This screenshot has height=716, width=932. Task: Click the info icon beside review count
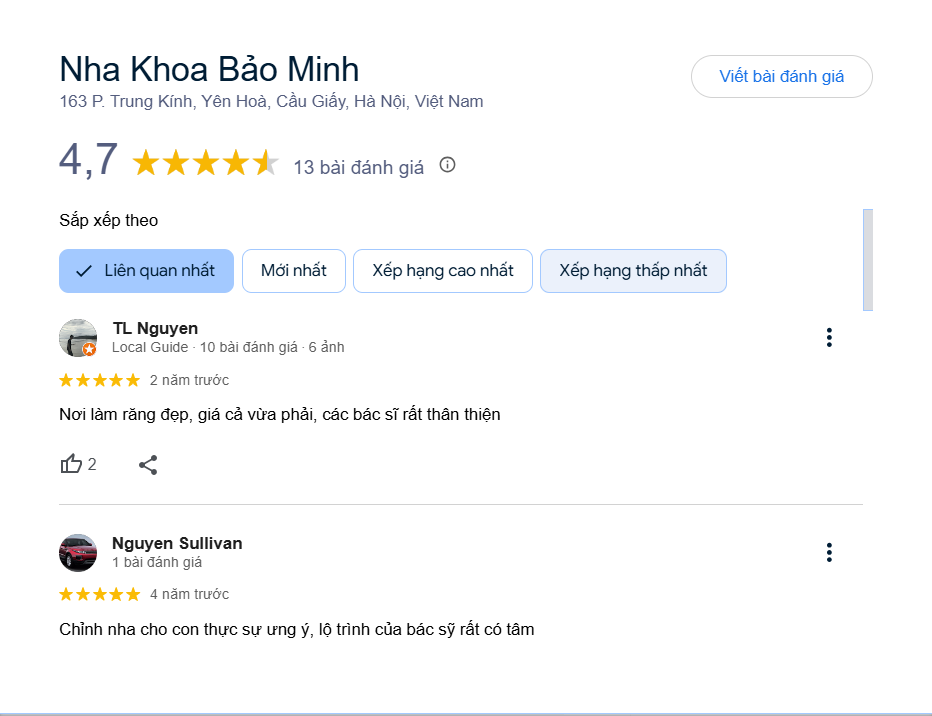tap(447, 165)
